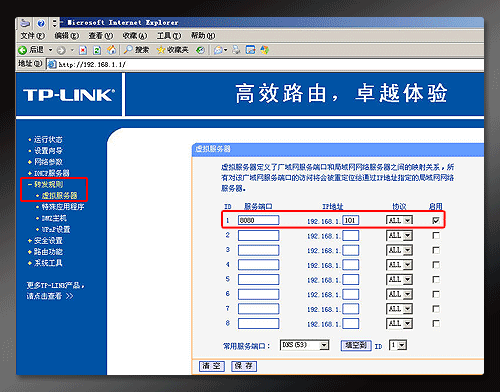Click the 填空到 (Fill to) button
The width and height of the screenshot is (500, 392).
tap(356, 345)
